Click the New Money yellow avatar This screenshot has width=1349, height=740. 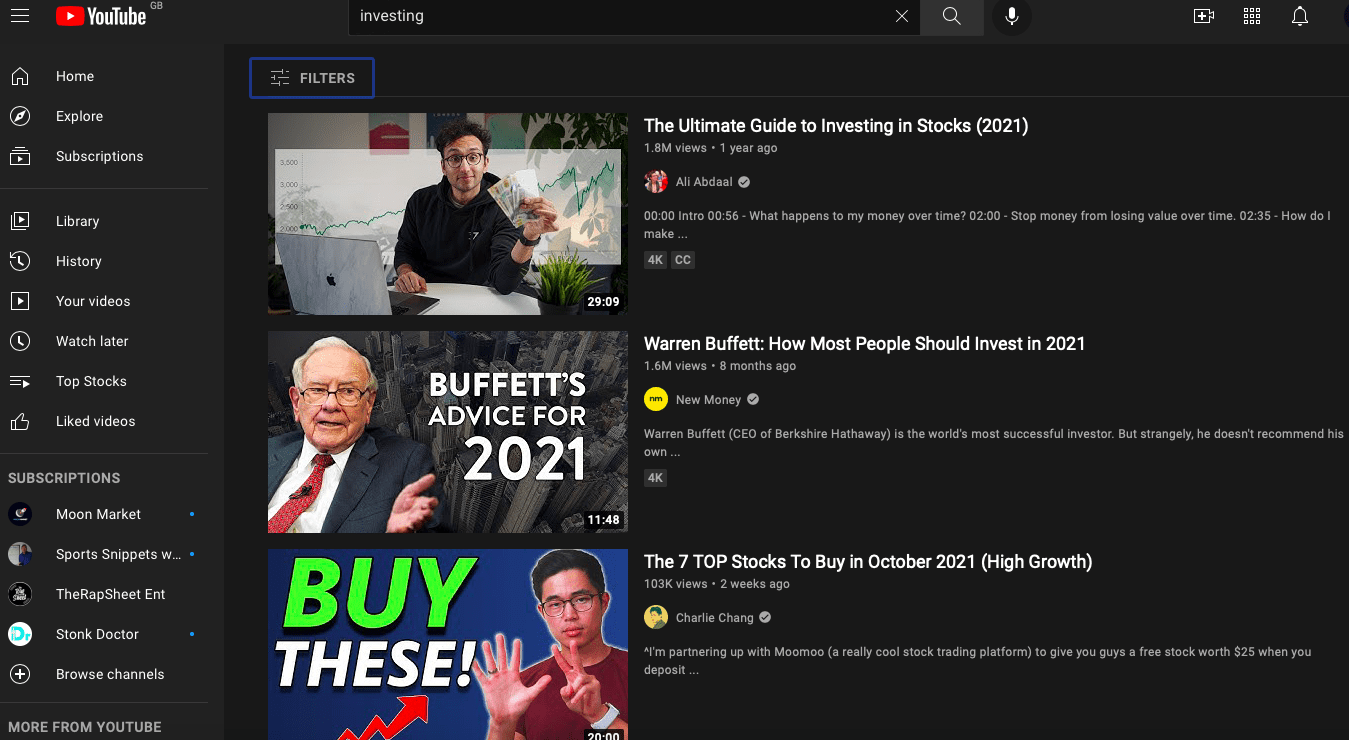point(656,400)
